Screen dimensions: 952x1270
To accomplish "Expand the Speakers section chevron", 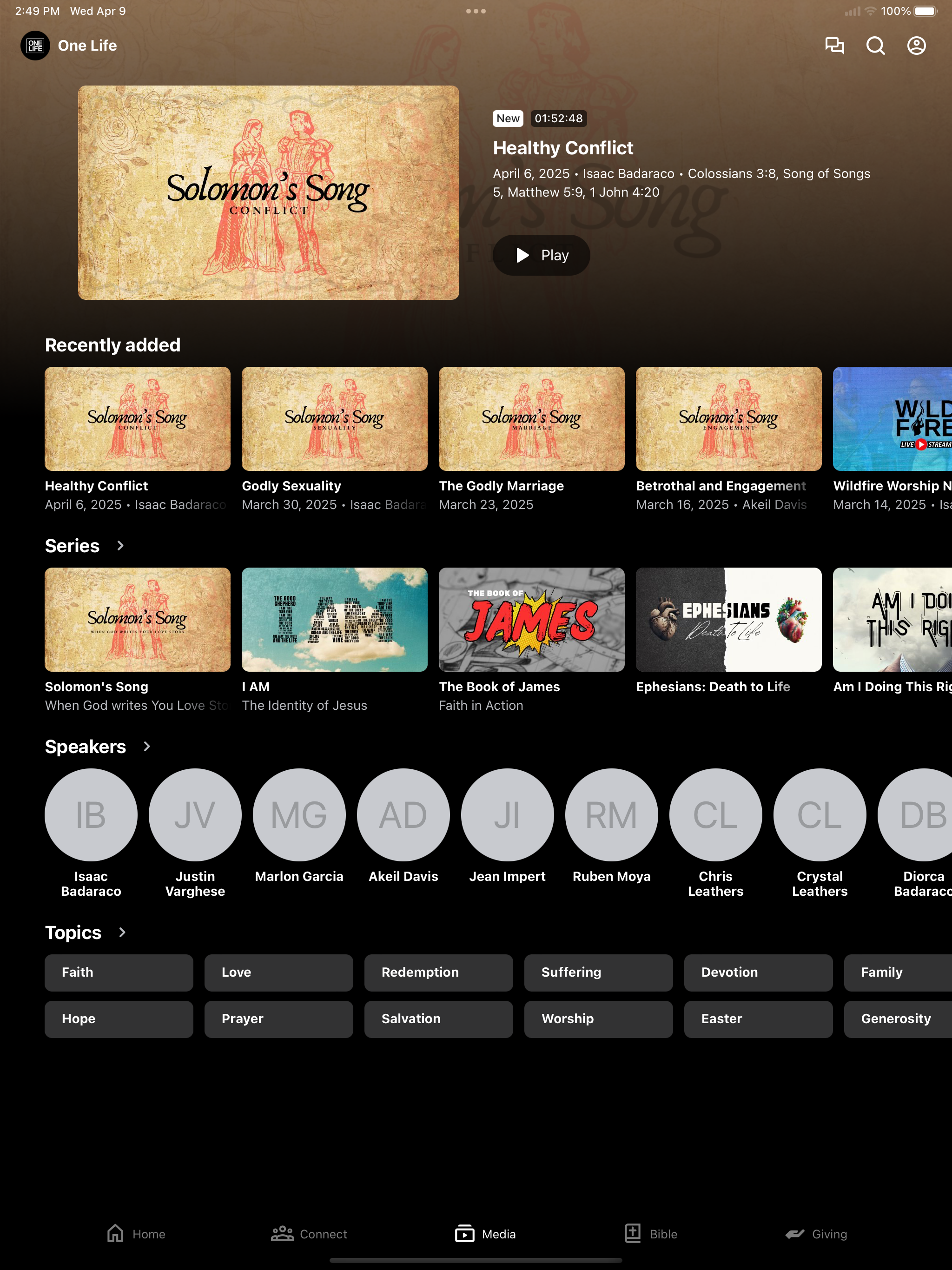I will click(146, 747).
